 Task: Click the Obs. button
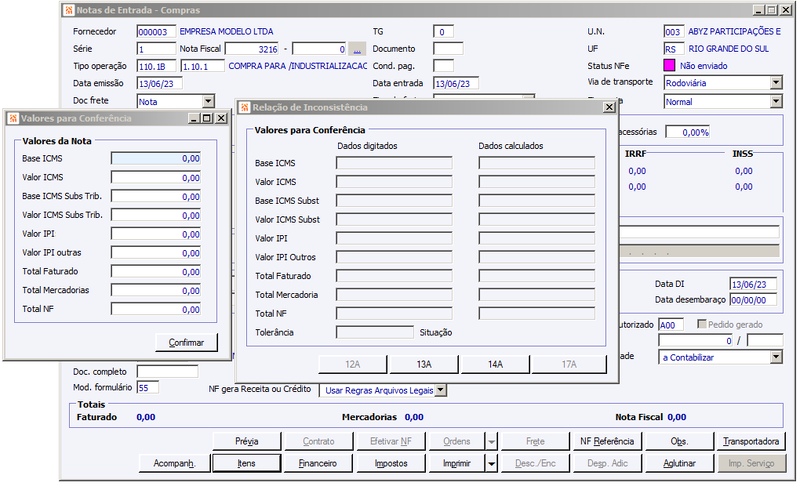[x=679, y=442]
